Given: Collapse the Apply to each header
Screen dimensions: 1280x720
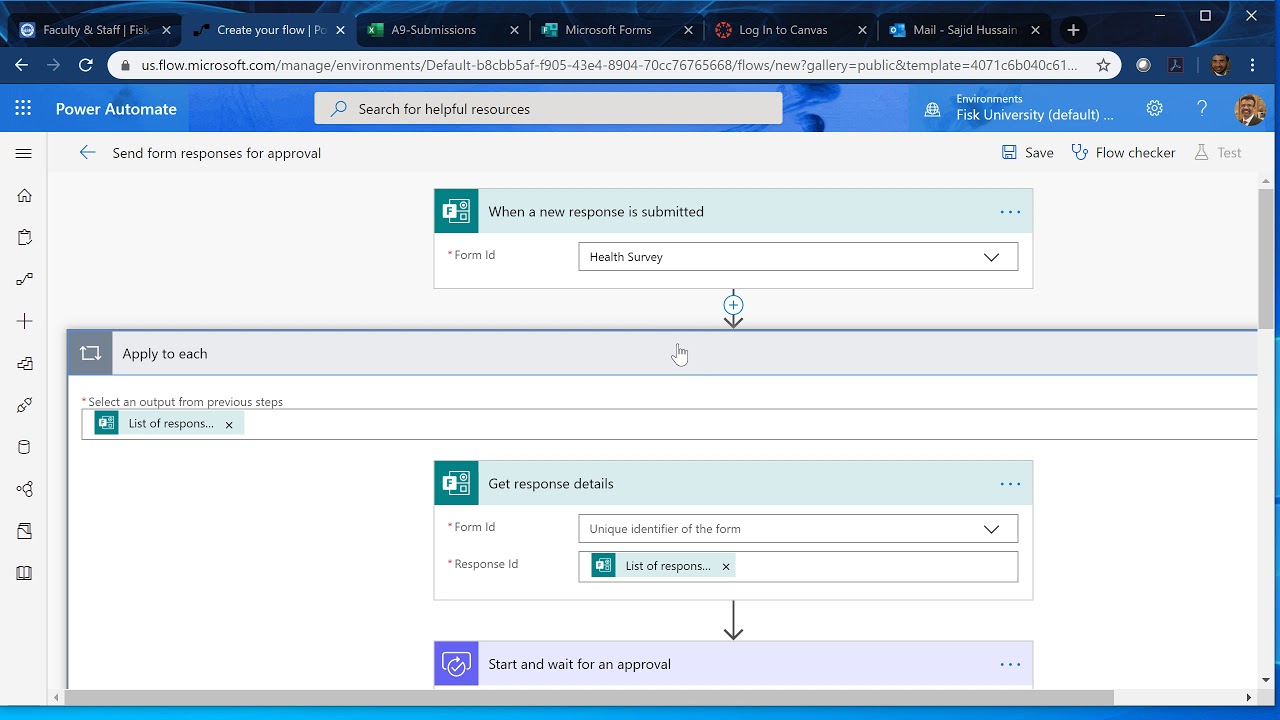Looking at the screenshot, I should [x=662, y=353].
